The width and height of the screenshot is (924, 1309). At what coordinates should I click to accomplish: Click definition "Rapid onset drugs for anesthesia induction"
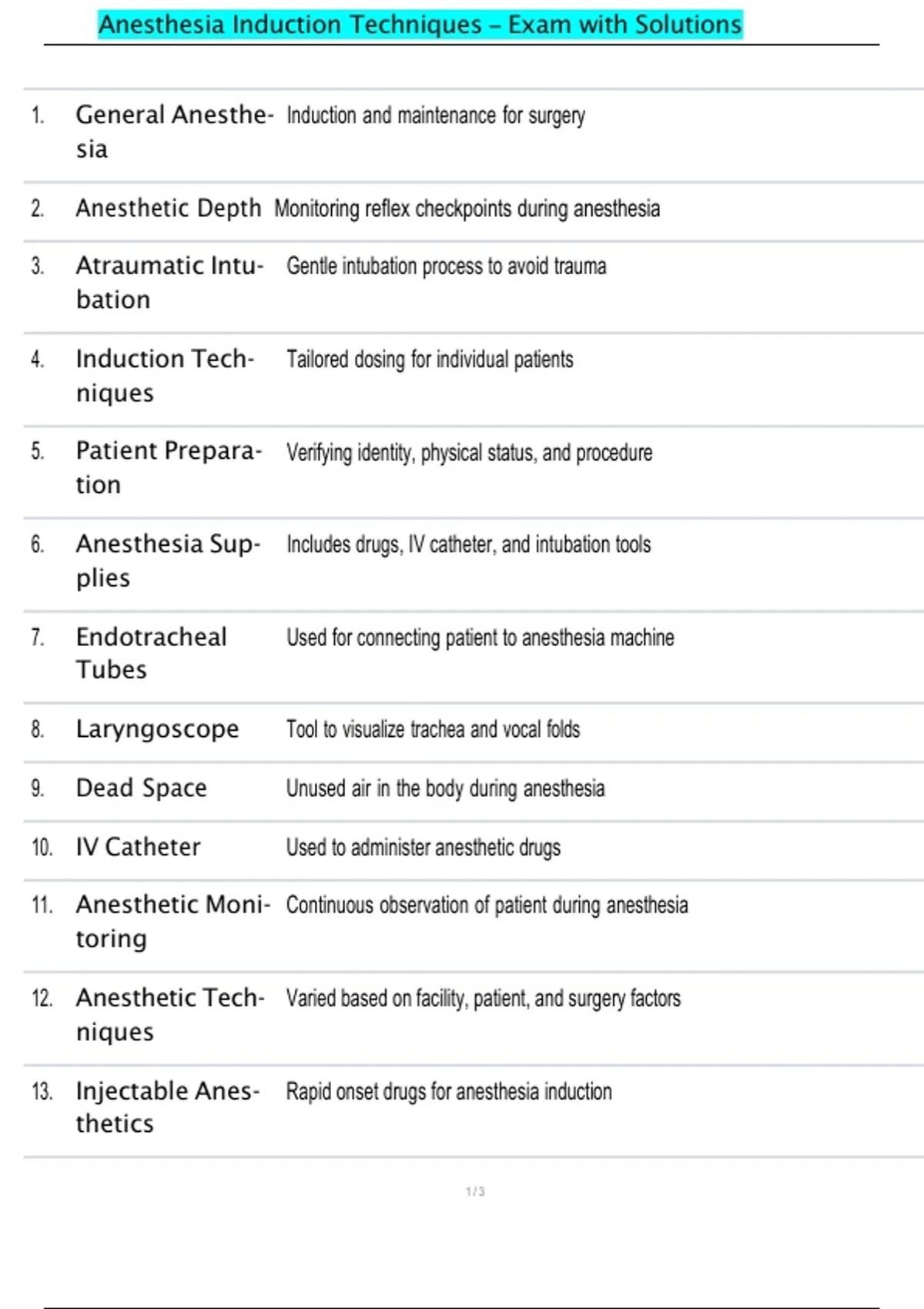449,1092
